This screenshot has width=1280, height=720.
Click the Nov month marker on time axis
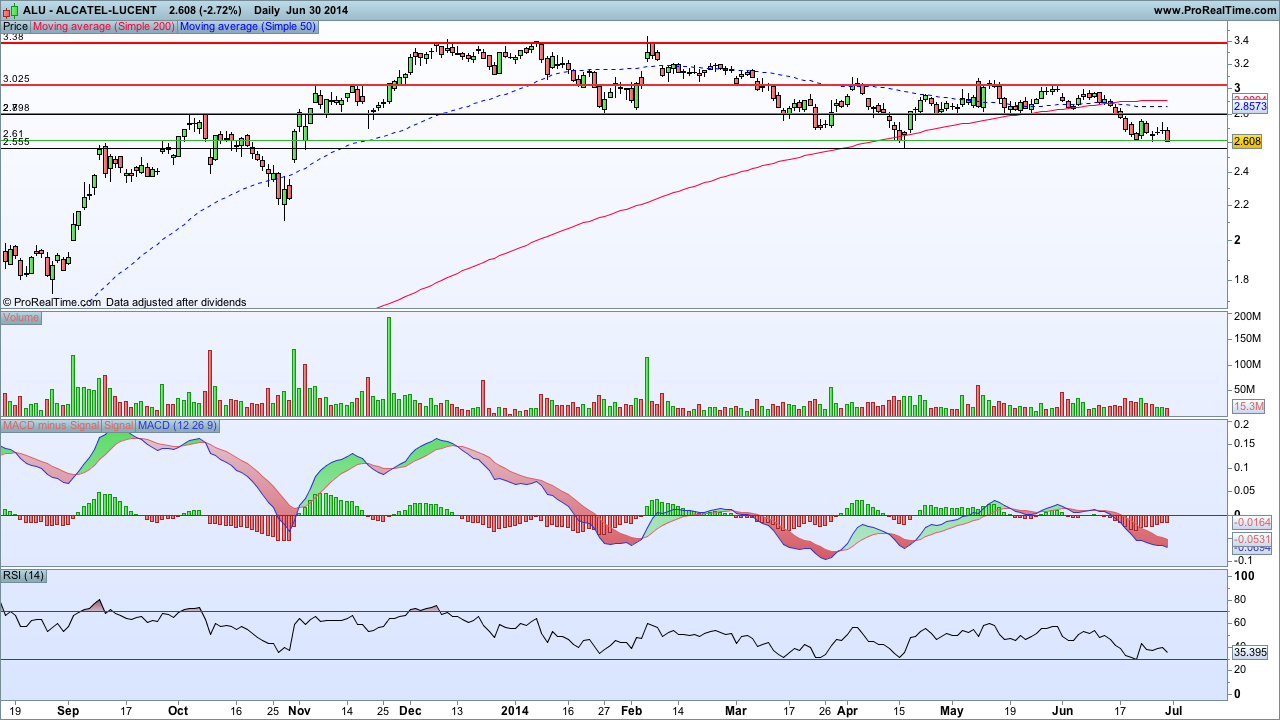click(x=299, y=711)
